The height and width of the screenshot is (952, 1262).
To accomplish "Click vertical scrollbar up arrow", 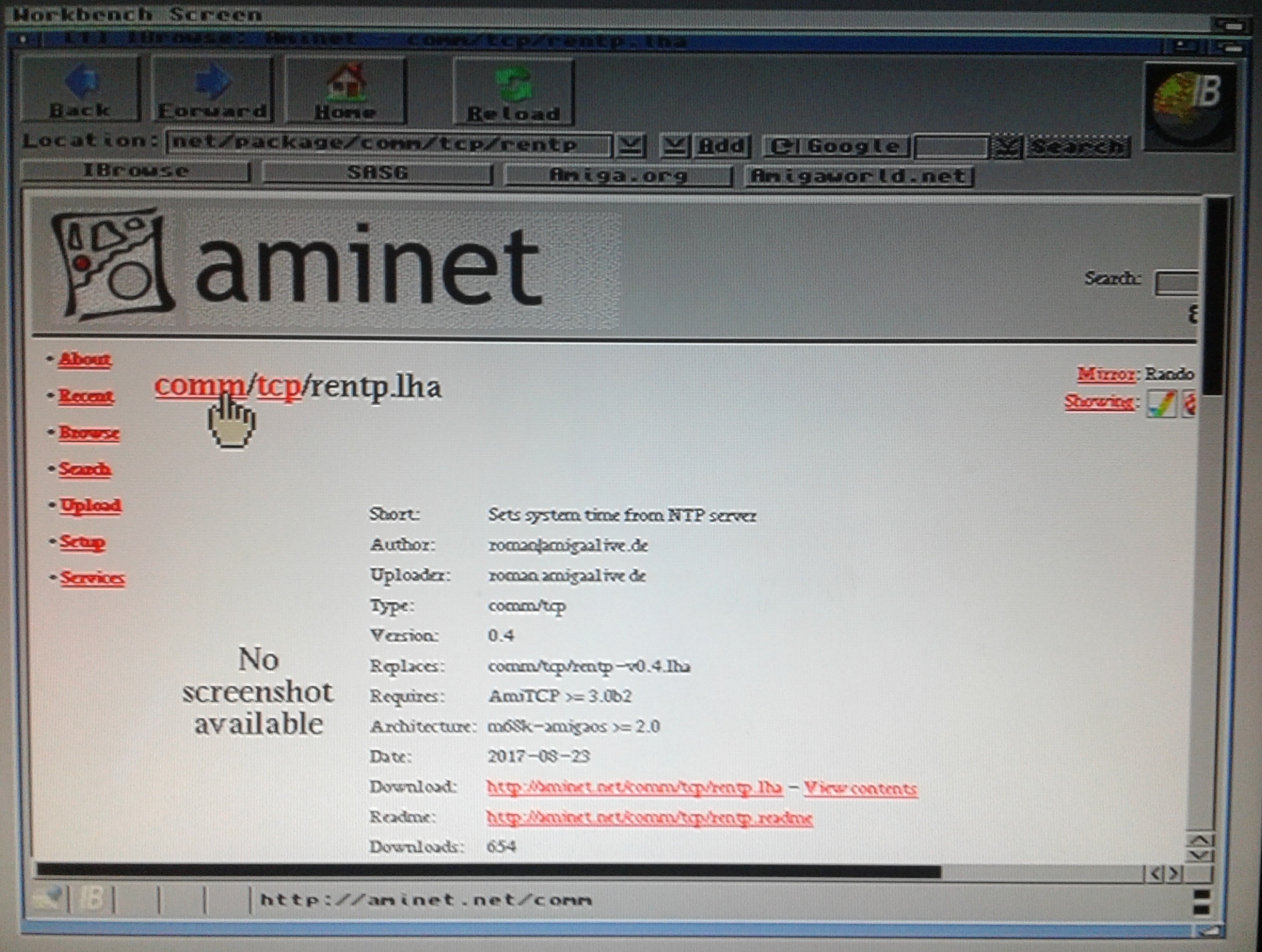I will (x=1199, y=840).
